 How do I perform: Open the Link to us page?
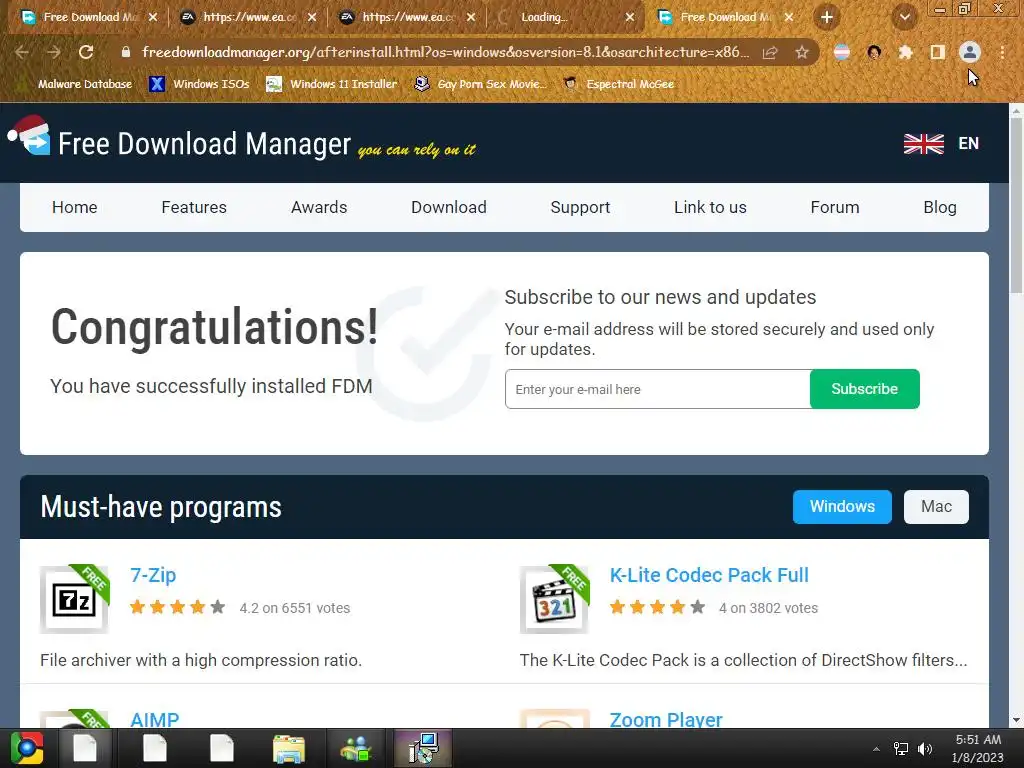pos(710,207)
